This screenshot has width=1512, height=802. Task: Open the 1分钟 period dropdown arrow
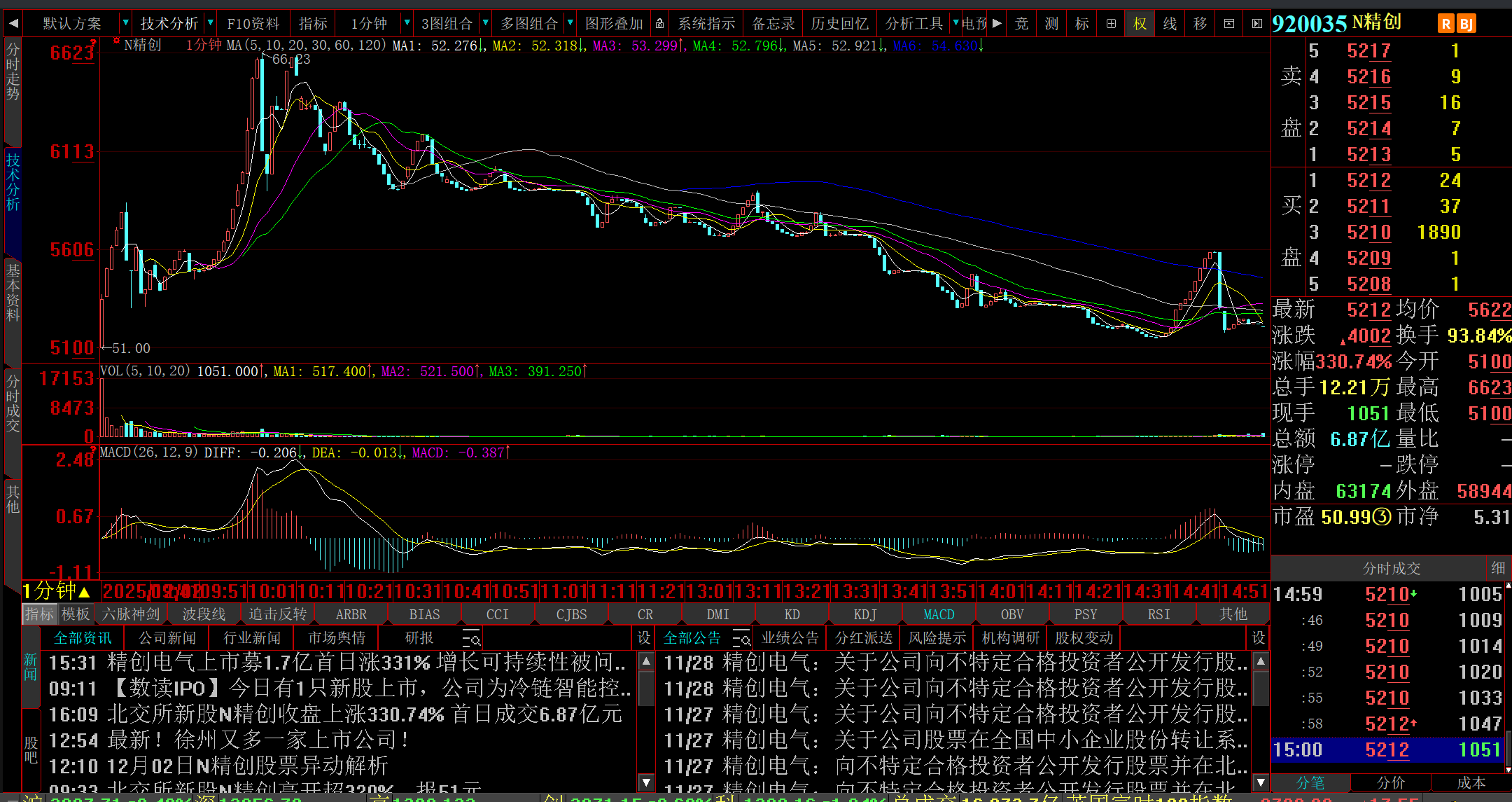[407, 23]
